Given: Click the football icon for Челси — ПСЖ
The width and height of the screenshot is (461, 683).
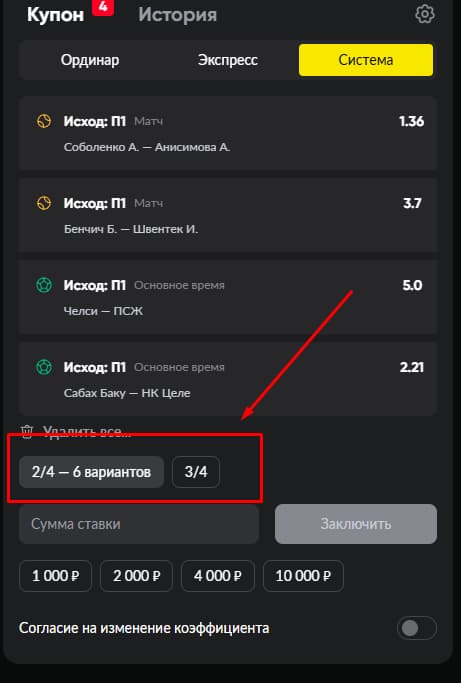Looking at the screenshot, I should [44, 285].
